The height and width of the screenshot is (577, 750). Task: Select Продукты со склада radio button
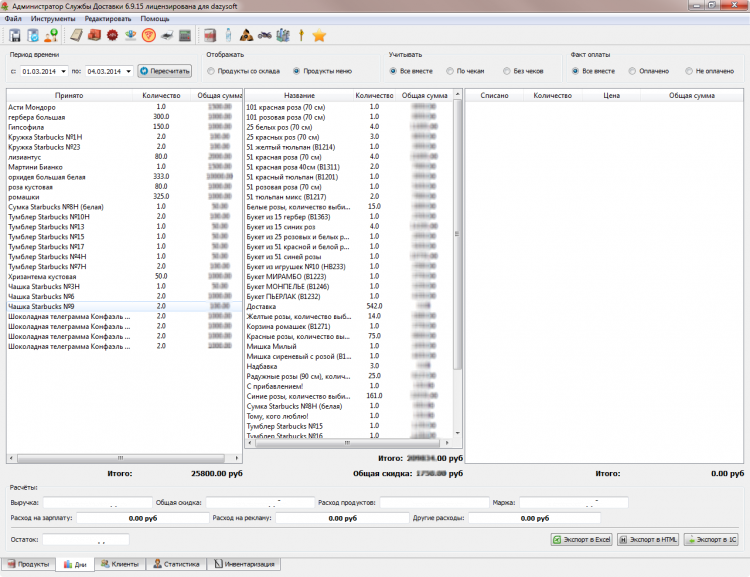coord(211,71)
